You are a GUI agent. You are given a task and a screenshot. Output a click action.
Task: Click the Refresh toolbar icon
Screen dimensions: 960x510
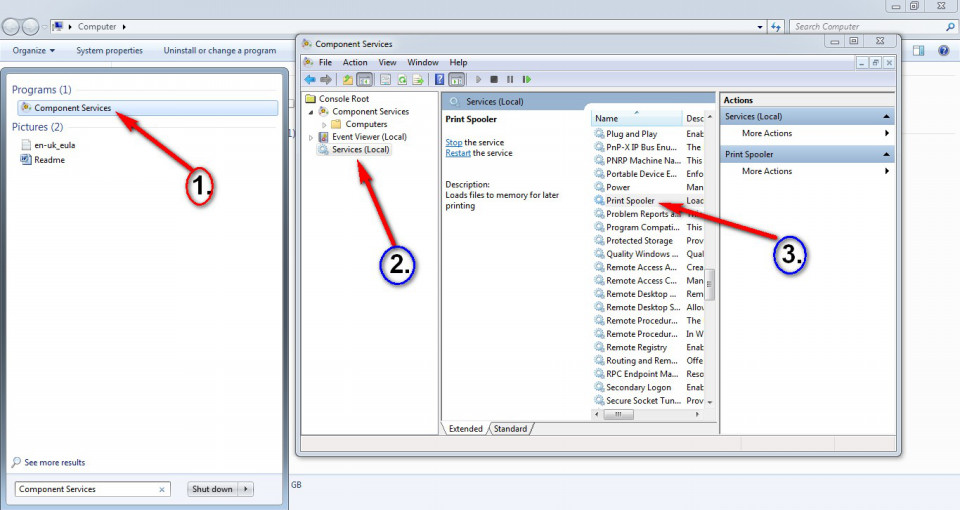point(402,79)
